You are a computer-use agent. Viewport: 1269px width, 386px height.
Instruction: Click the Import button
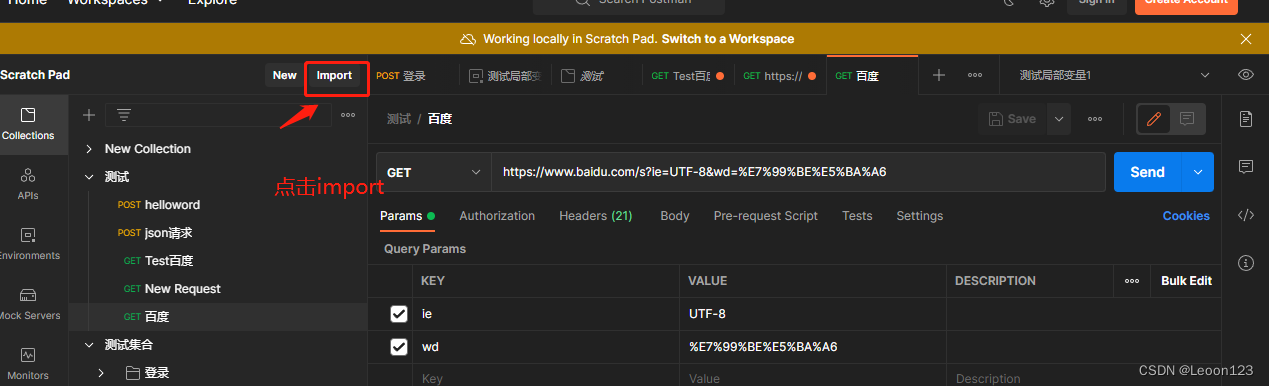(x=334, y=75)
